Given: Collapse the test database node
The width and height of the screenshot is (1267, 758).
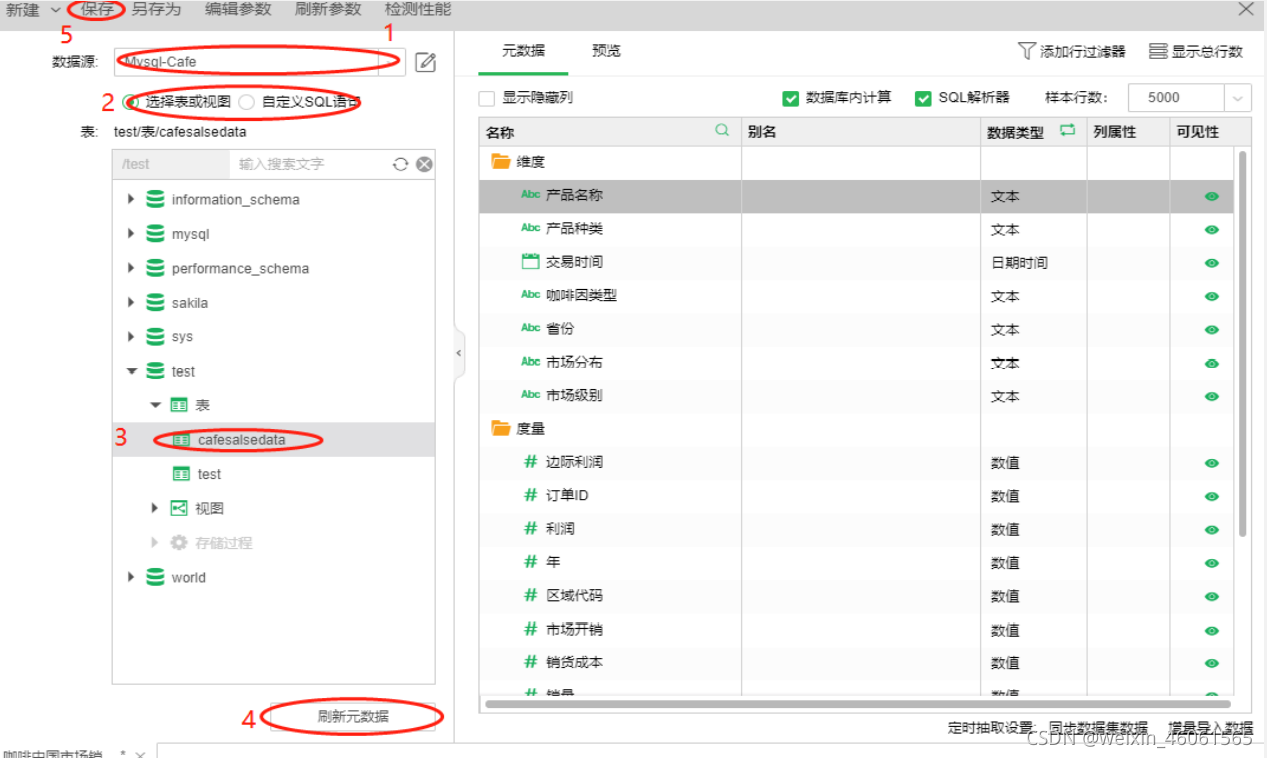Looking at the screenshot, I should click(131, 370).
